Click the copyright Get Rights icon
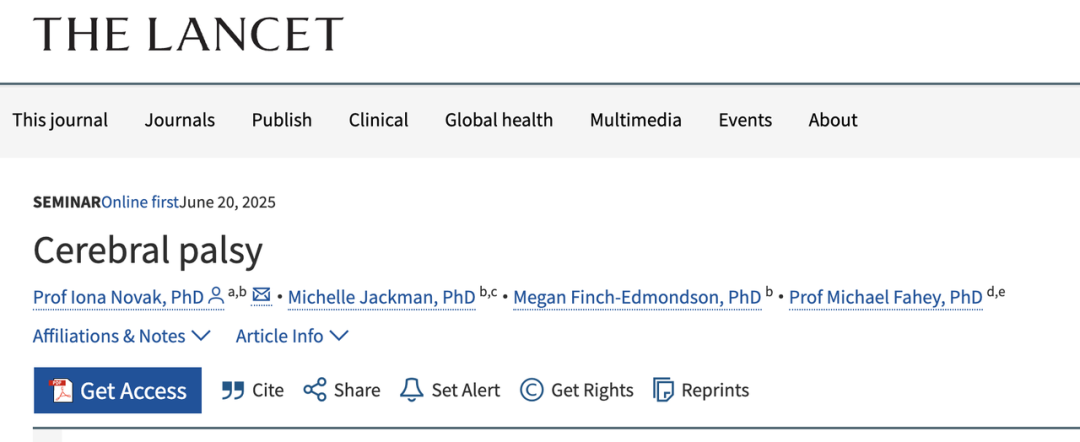This screenshot has width=1080, height=442. point(531,390)
